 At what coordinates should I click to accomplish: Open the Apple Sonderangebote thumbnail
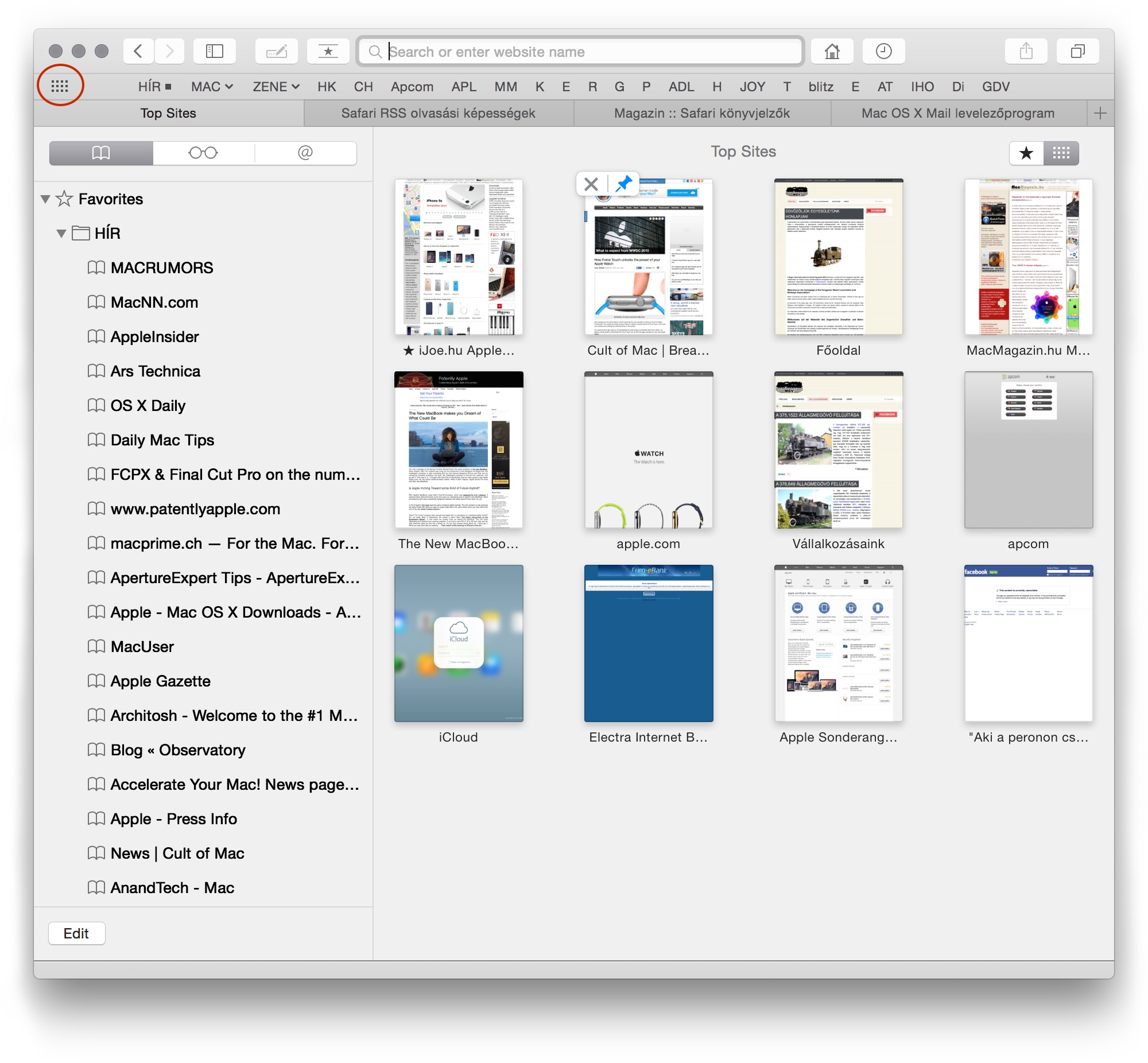pos(839,643)
